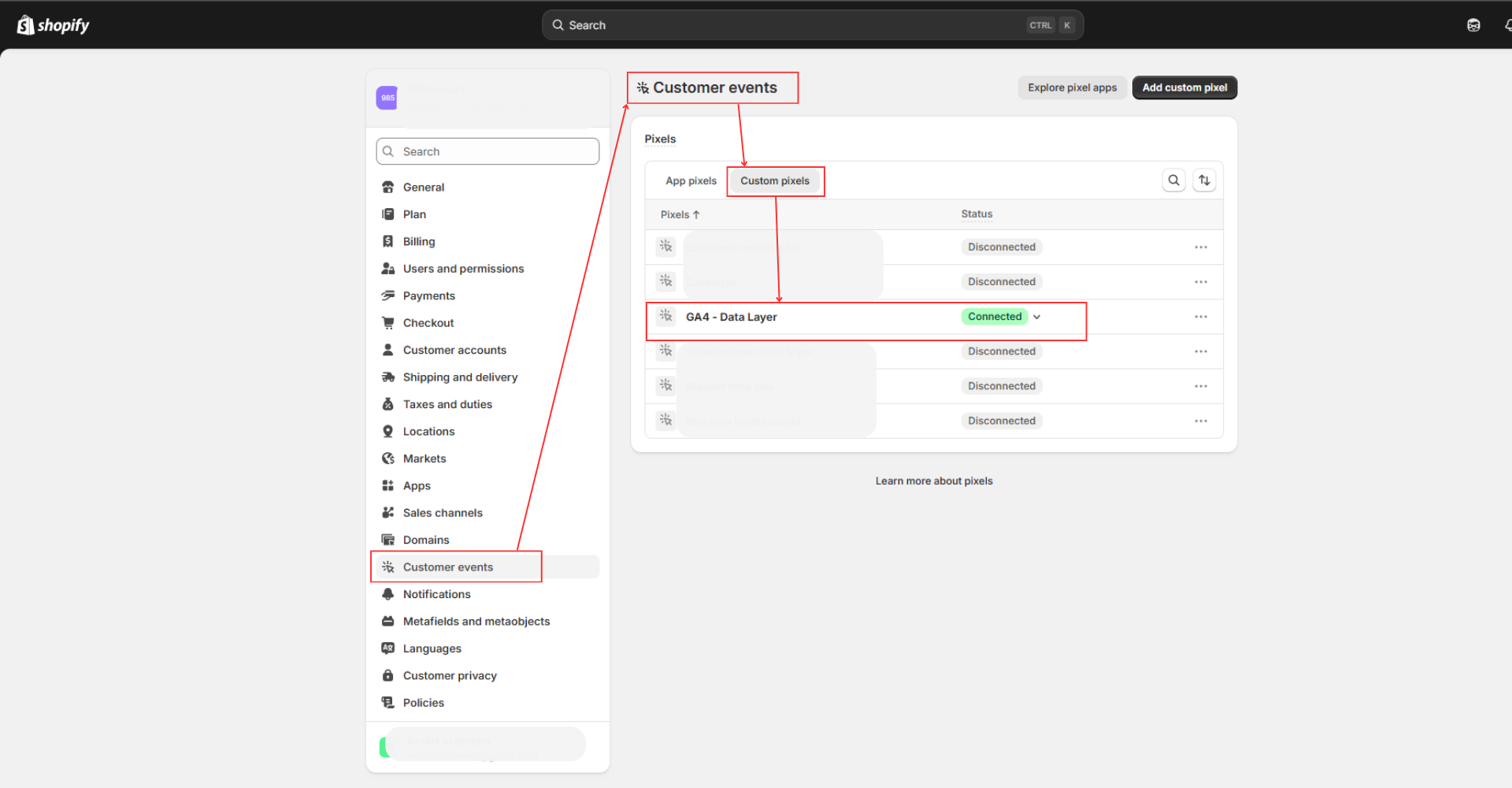Click the Shopify logo
The image size is (1512, 788).
point(53,25)
